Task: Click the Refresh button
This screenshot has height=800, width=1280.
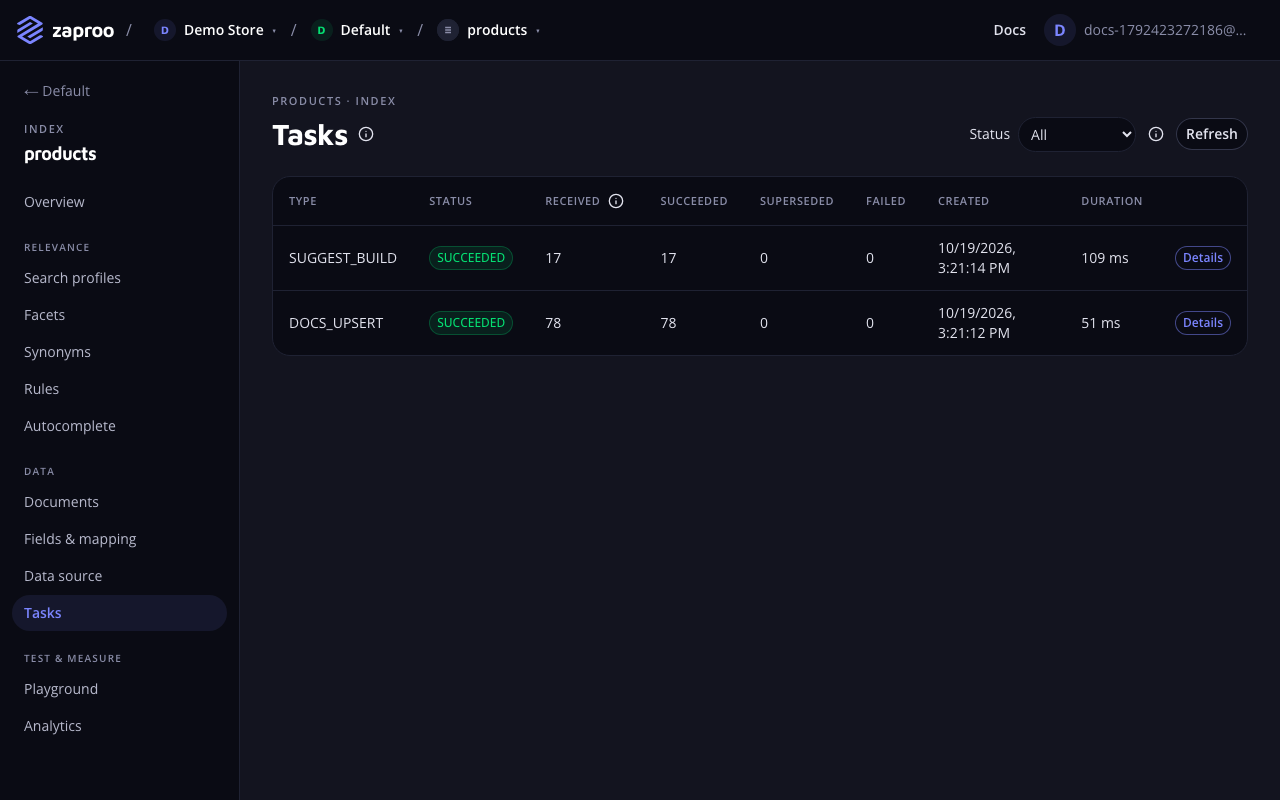Action: (x=1211, y=134)
